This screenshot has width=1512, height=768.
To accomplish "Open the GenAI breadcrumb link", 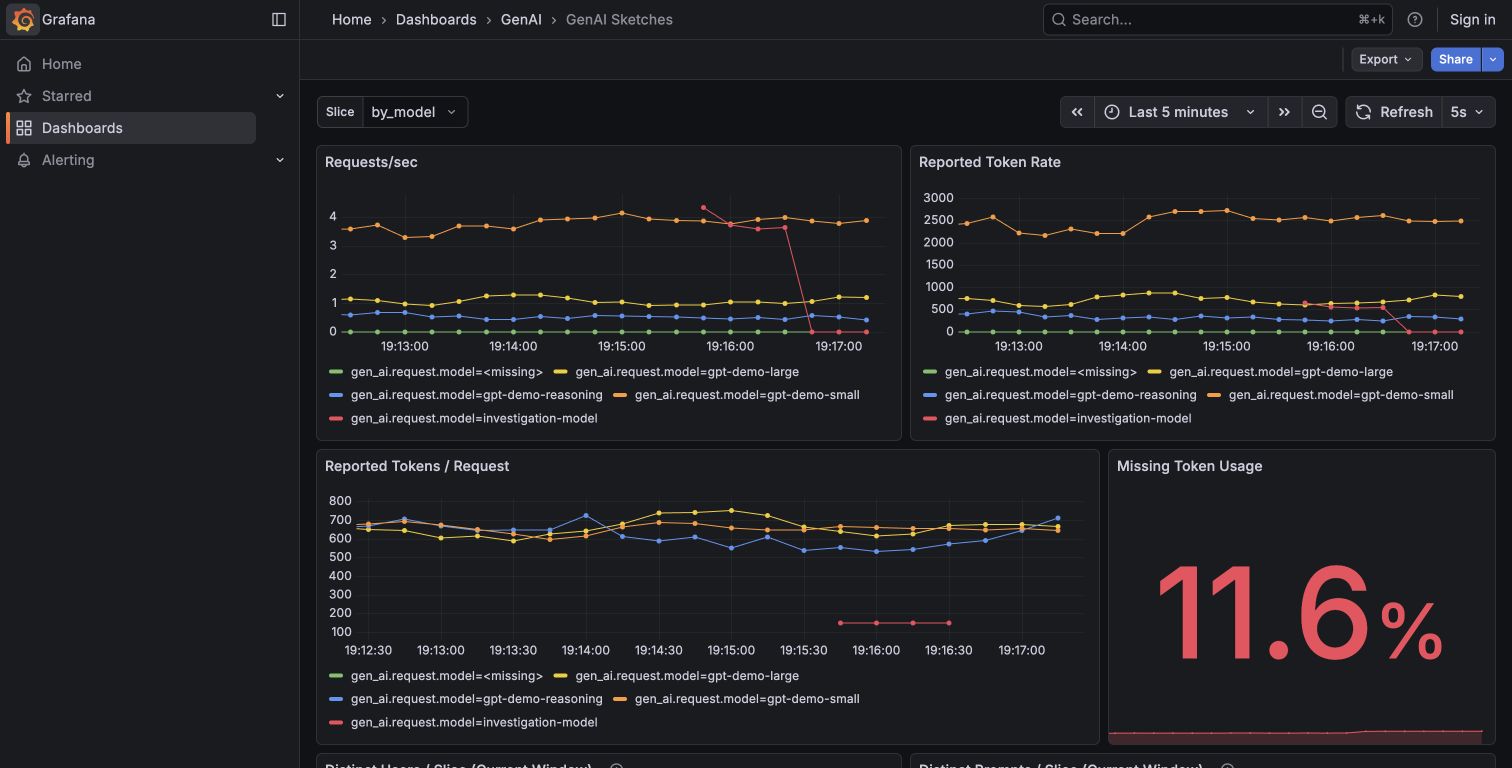I will (521, 19).
